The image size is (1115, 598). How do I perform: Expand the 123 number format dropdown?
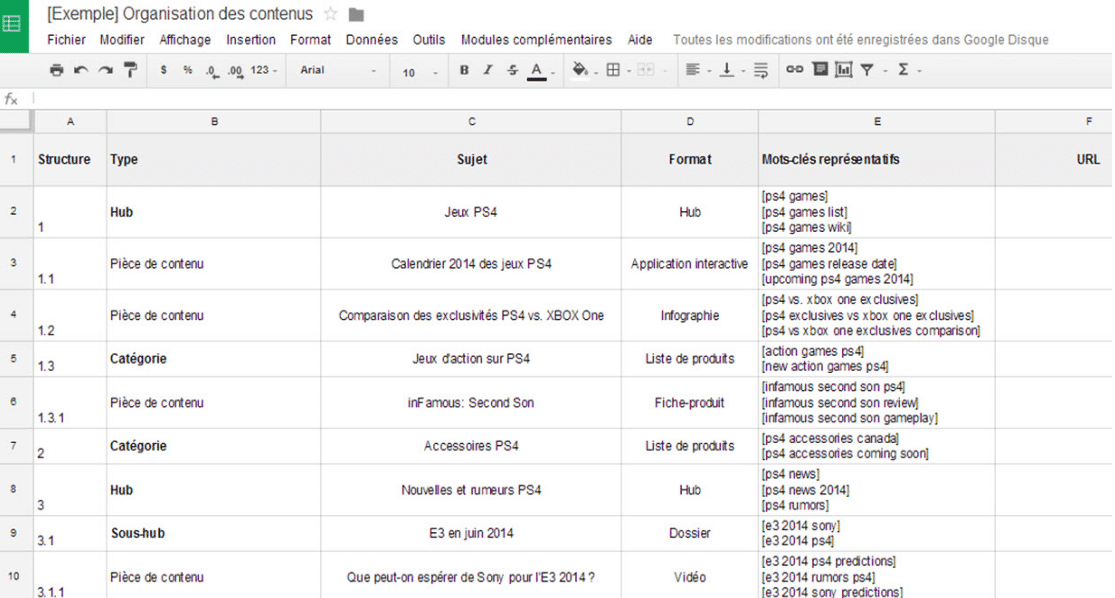point(265,71)
